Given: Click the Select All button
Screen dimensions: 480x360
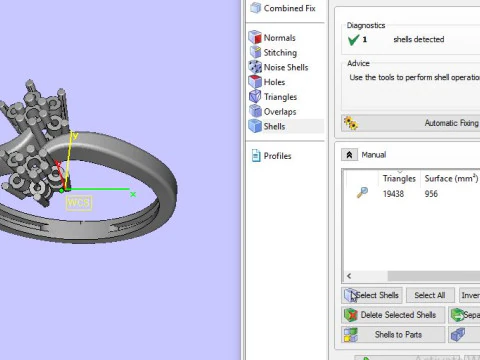Looking at the screenshot, I should click(x=430, y=295).
